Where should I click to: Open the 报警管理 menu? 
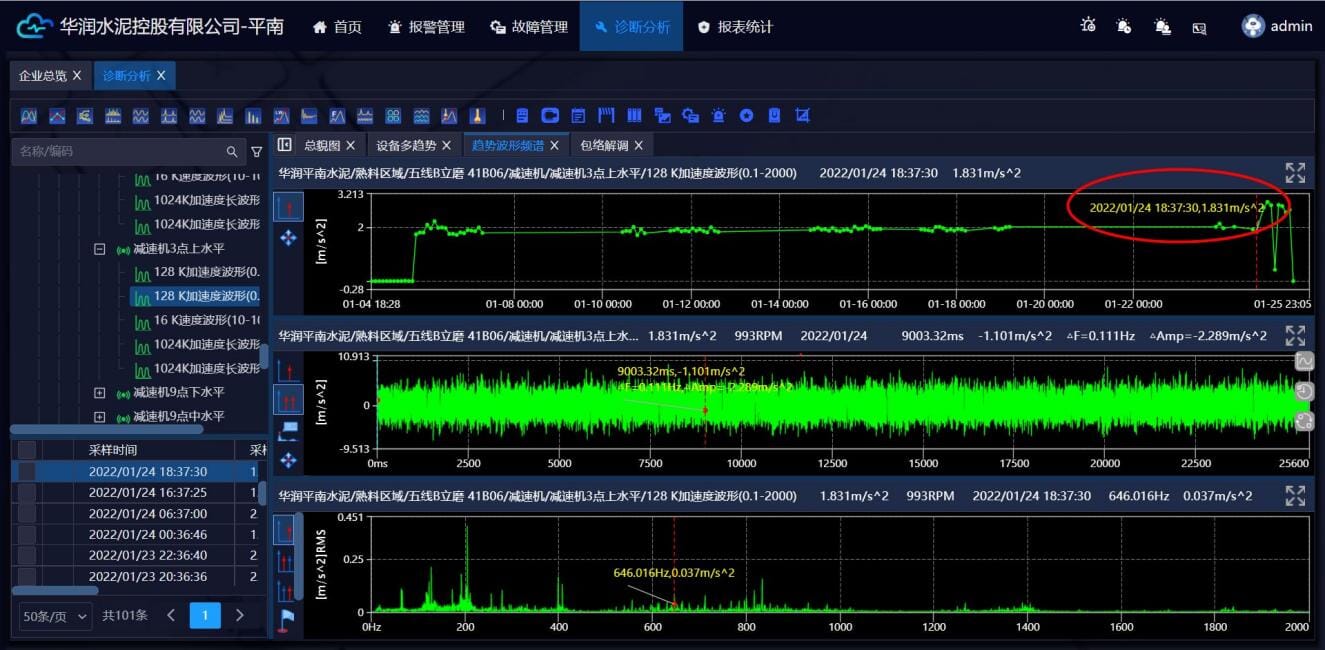tap(426, 27)
